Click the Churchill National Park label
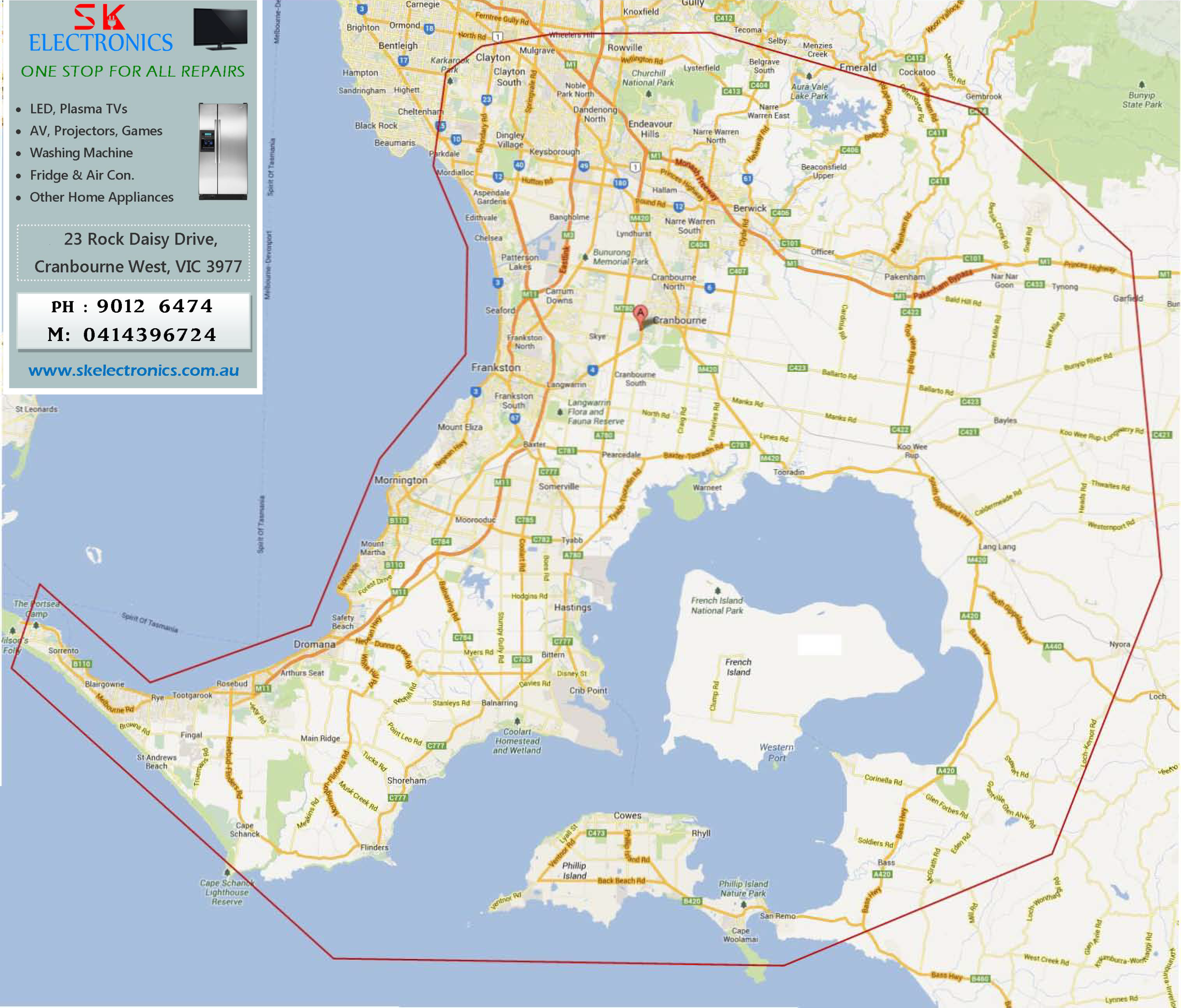Screen dimensions: 1181x1008 tap(648, 78)
